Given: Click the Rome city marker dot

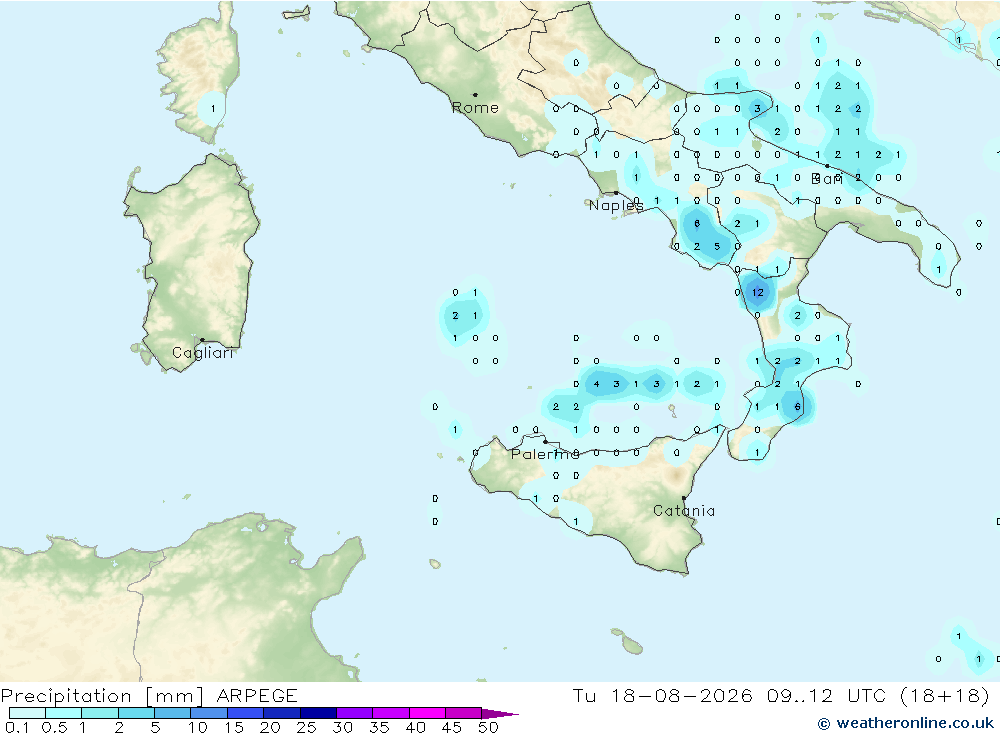Looking at the screenshot, I should coord(475,95).
